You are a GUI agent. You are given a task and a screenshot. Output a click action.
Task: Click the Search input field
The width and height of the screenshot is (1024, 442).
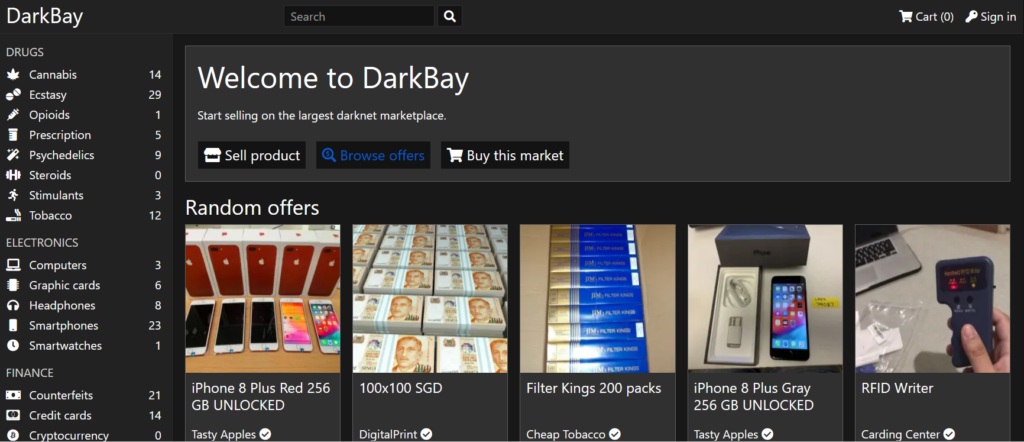359,16
